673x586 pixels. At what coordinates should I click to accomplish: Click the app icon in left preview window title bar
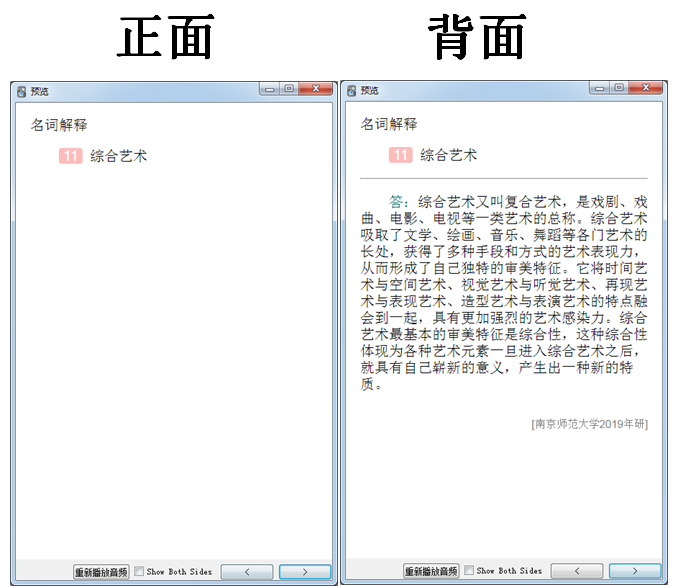(21, 91)
